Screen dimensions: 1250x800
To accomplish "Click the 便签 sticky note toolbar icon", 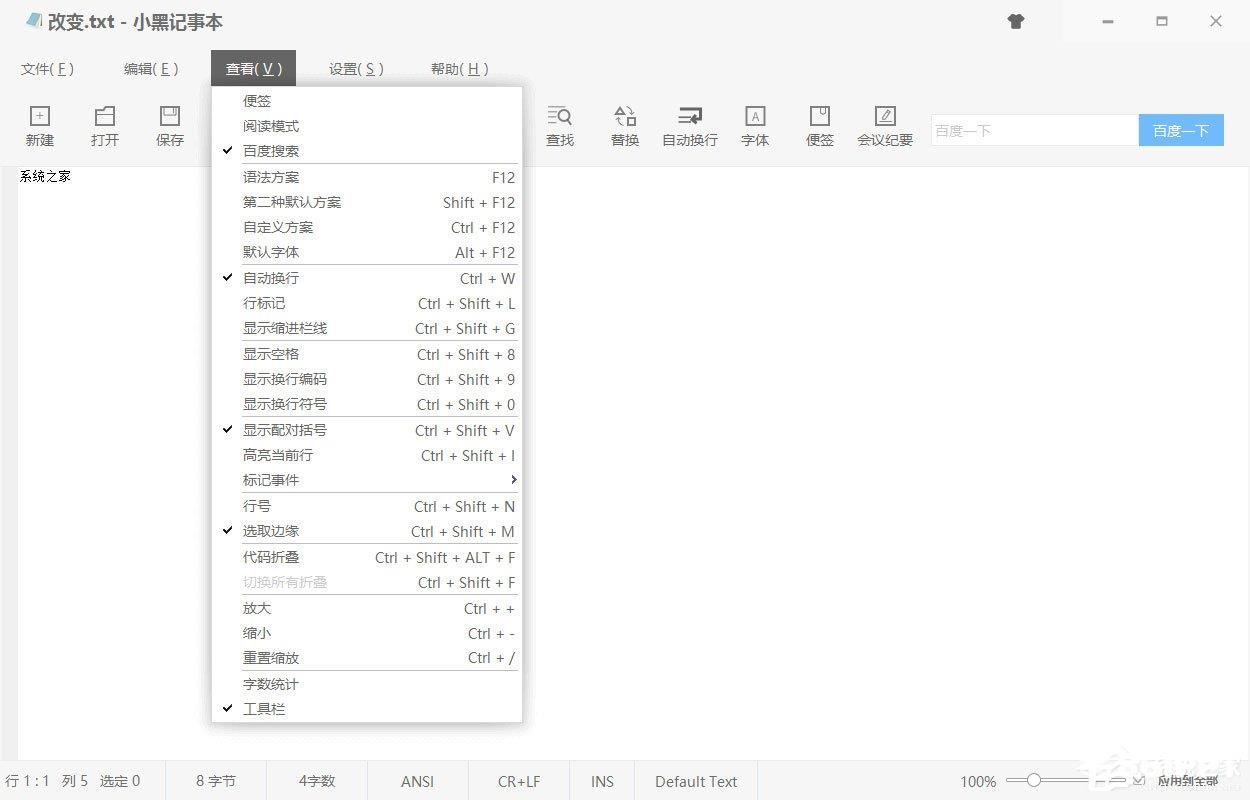I will (820, 116).
